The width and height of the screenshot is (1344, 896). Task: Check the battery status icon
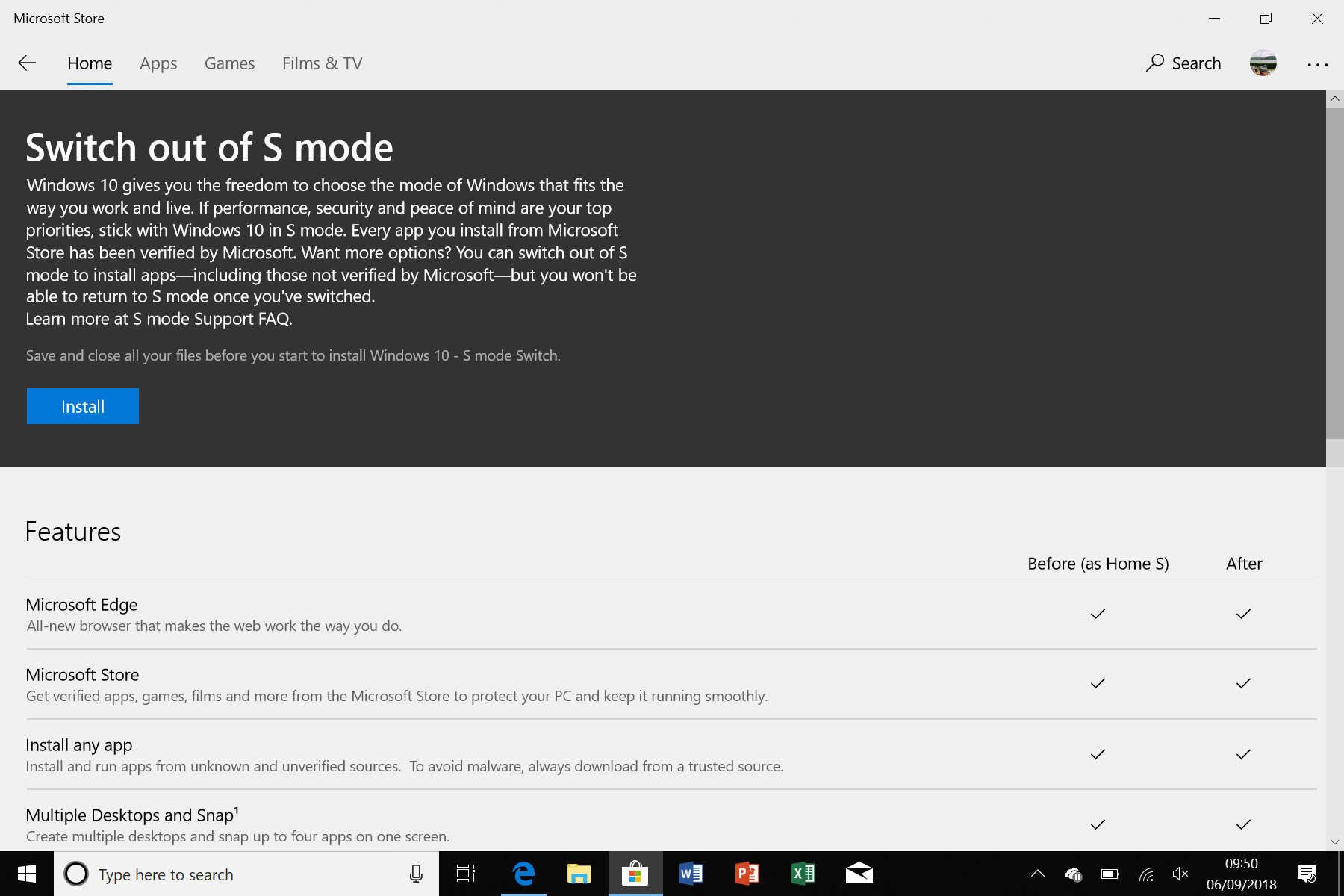pyautogui.click(x=1110, y=874)
